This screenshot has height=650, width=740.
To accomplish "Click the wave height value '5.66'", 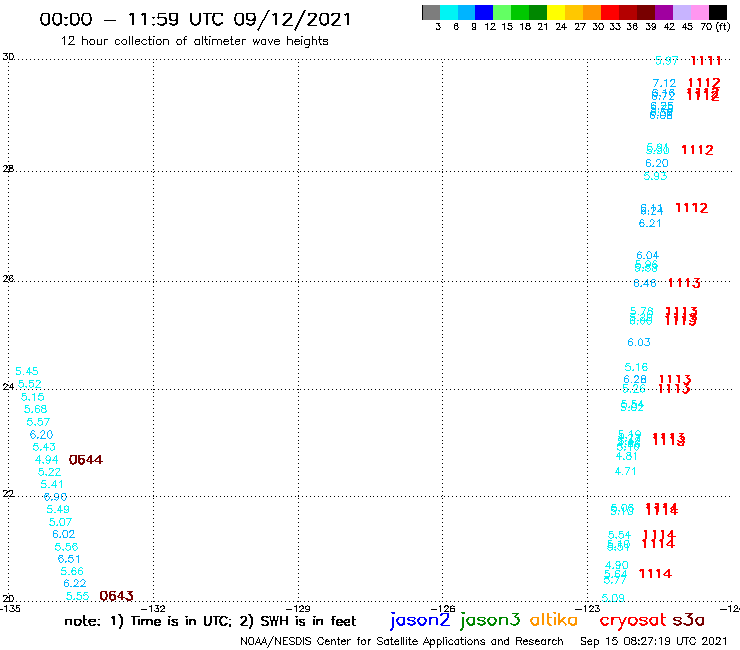I will click(x=72, y=571).
